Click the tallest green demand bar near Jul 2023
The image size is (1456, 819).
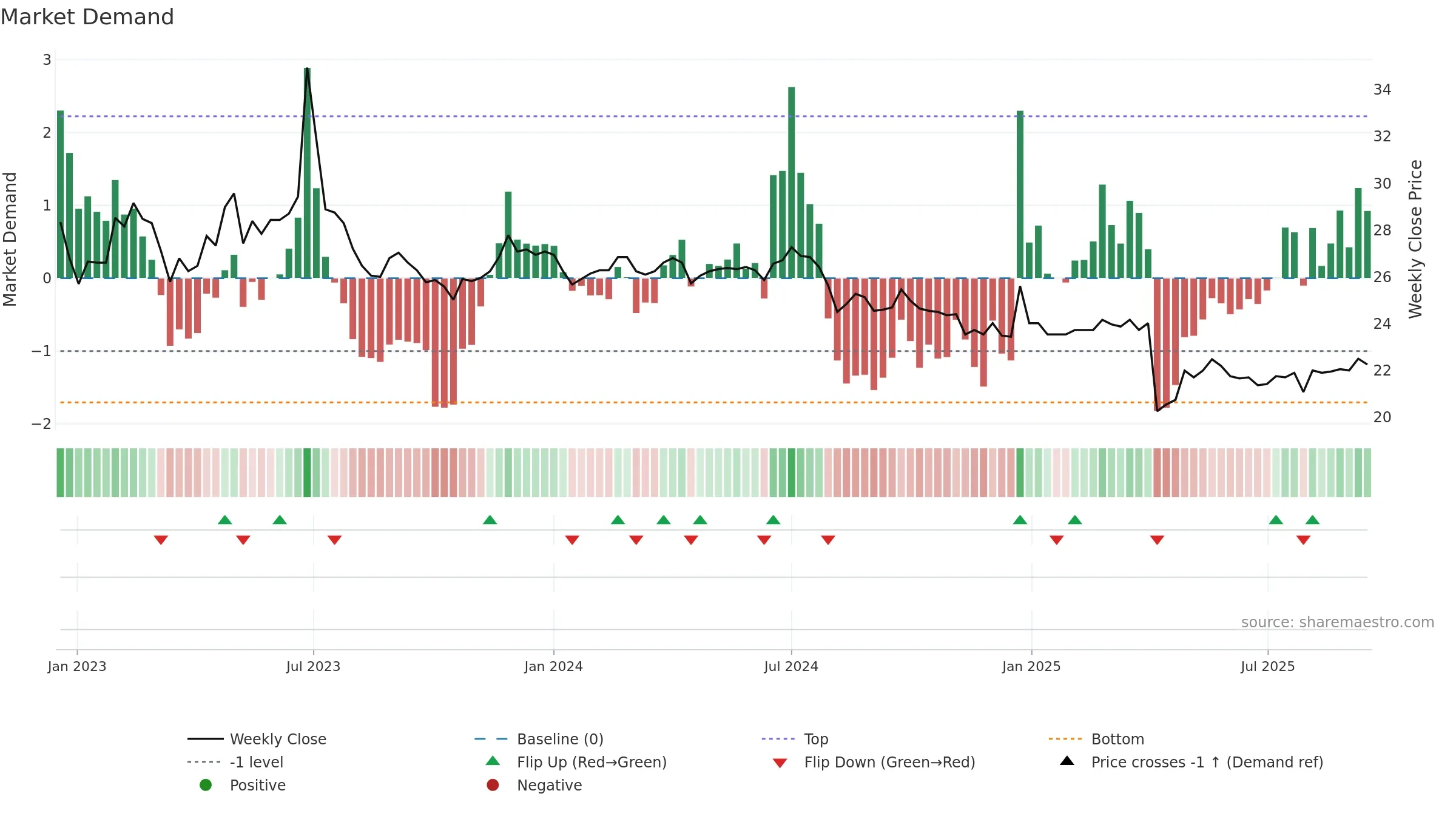[307, 173]
